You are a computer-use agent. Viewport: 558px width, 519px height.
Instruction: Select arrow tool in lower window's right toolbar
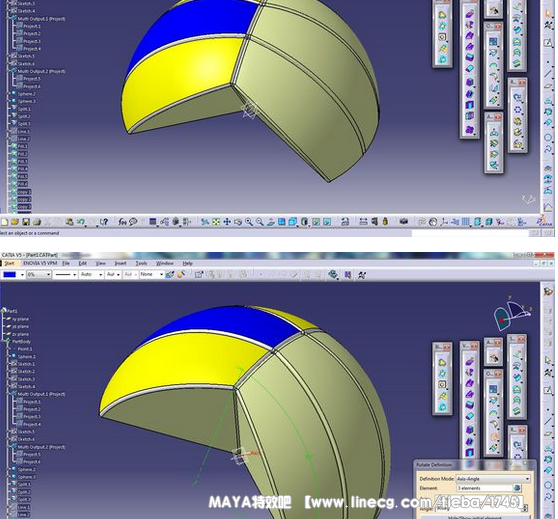[548, 361]
